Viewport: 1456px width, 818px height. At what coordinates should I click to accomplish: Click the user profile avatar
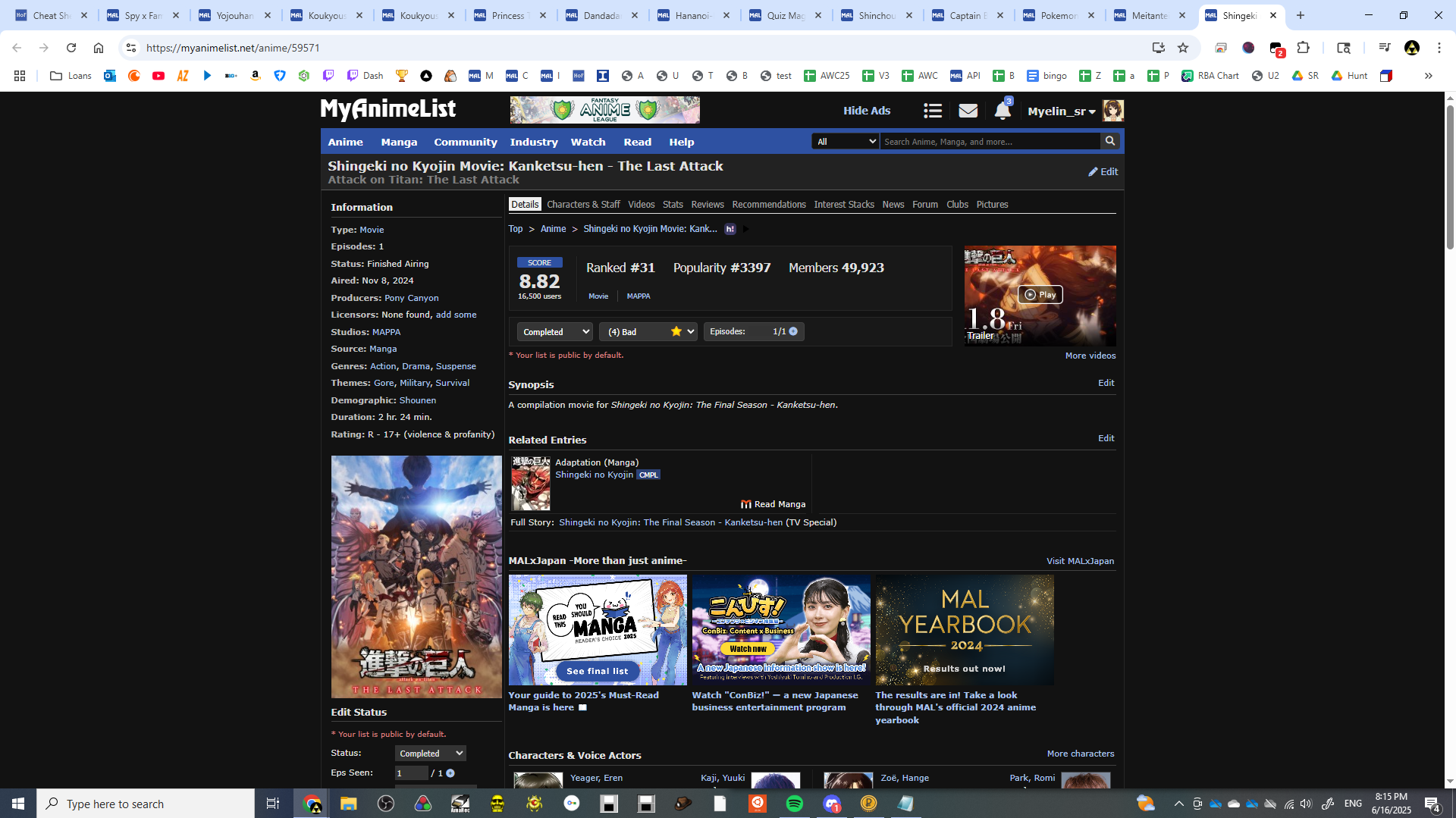coord(1113,111)
